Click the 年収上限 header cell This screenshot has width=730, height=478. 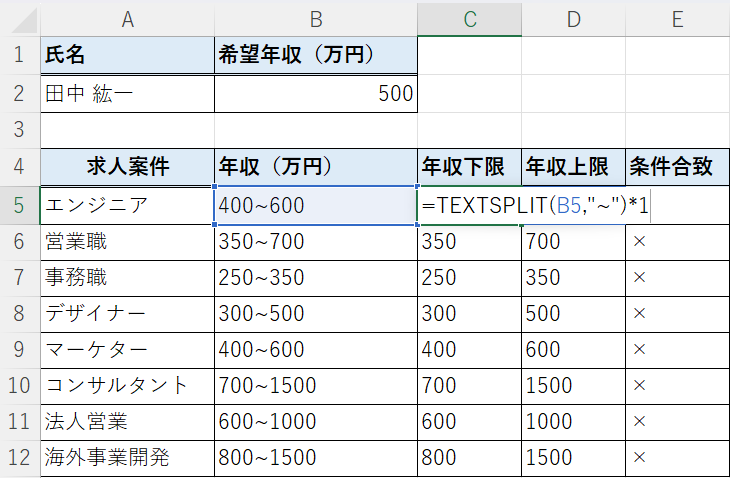pyautogui.click(x=574, y=167)
